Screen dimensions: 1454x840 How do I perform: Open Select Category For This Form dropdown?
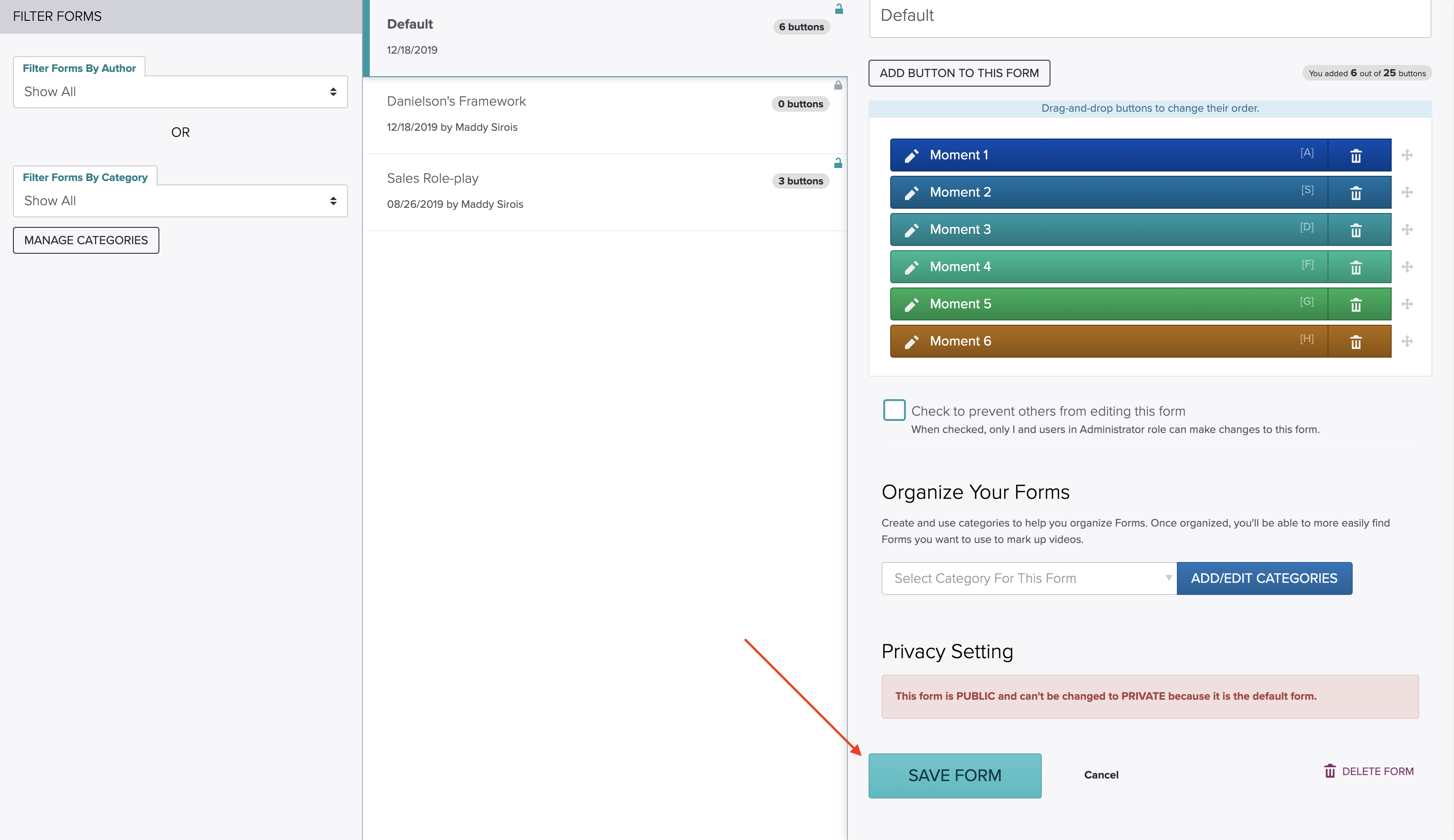[1029, 578]
